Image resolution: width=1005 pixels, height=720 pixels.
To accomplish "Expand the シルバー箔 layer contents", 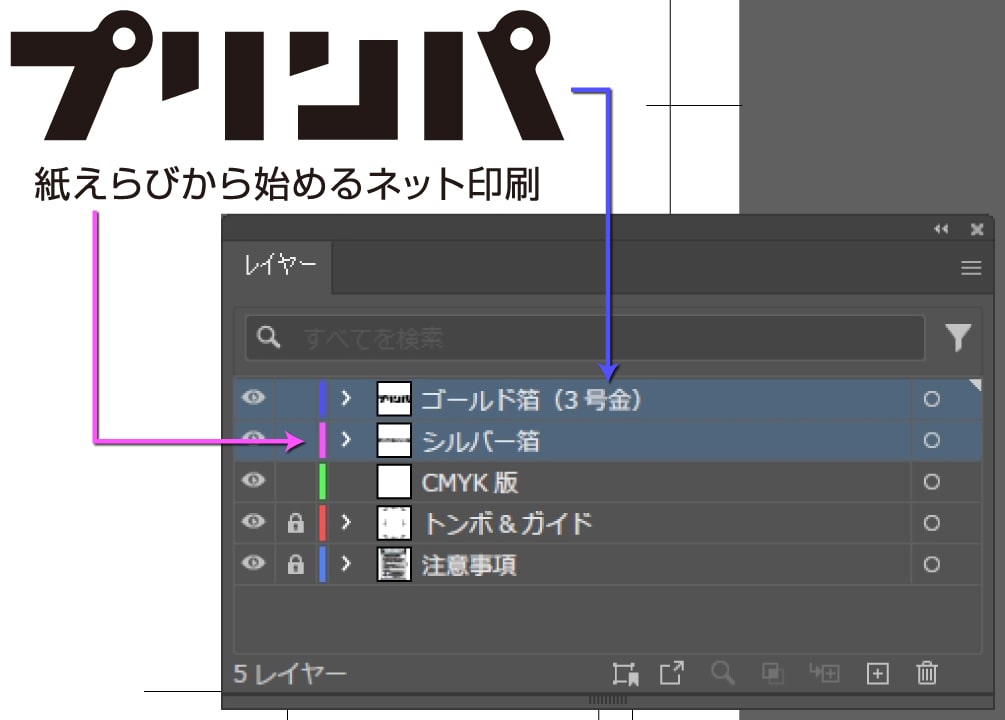I will pos(346,439).
